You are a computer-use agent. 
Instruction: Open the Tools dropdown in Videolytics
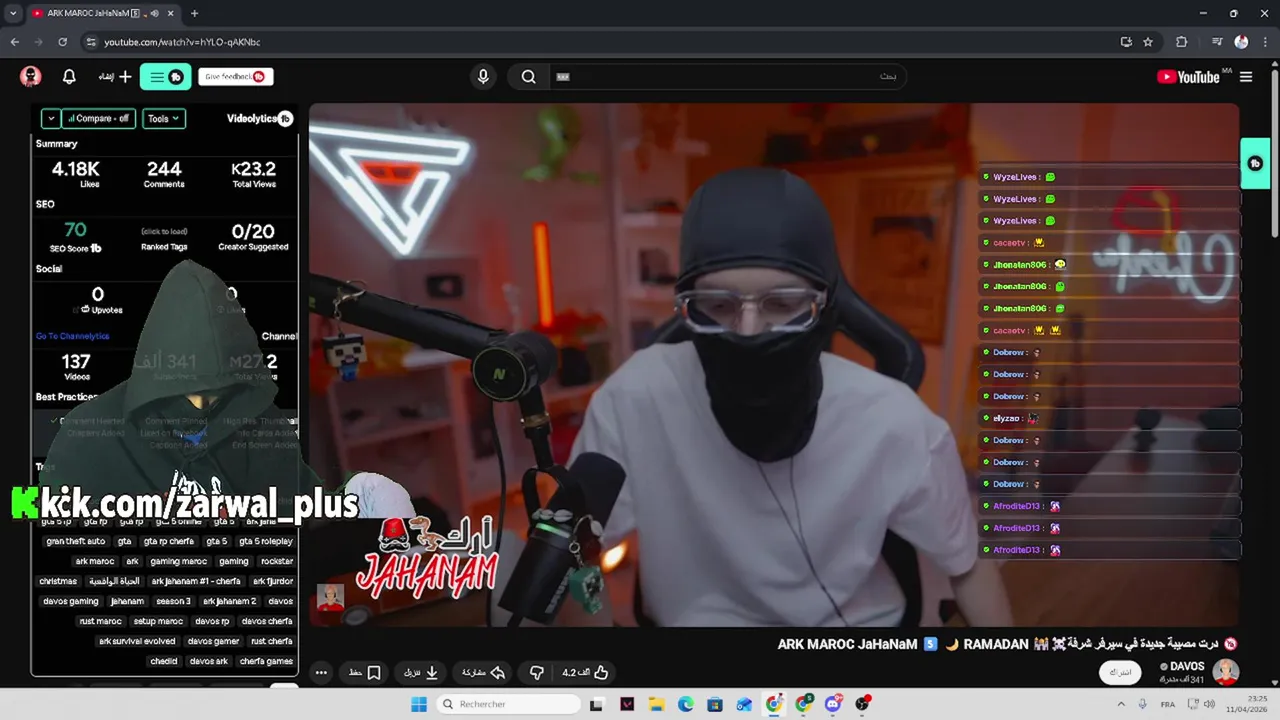(x=163, y=118)
